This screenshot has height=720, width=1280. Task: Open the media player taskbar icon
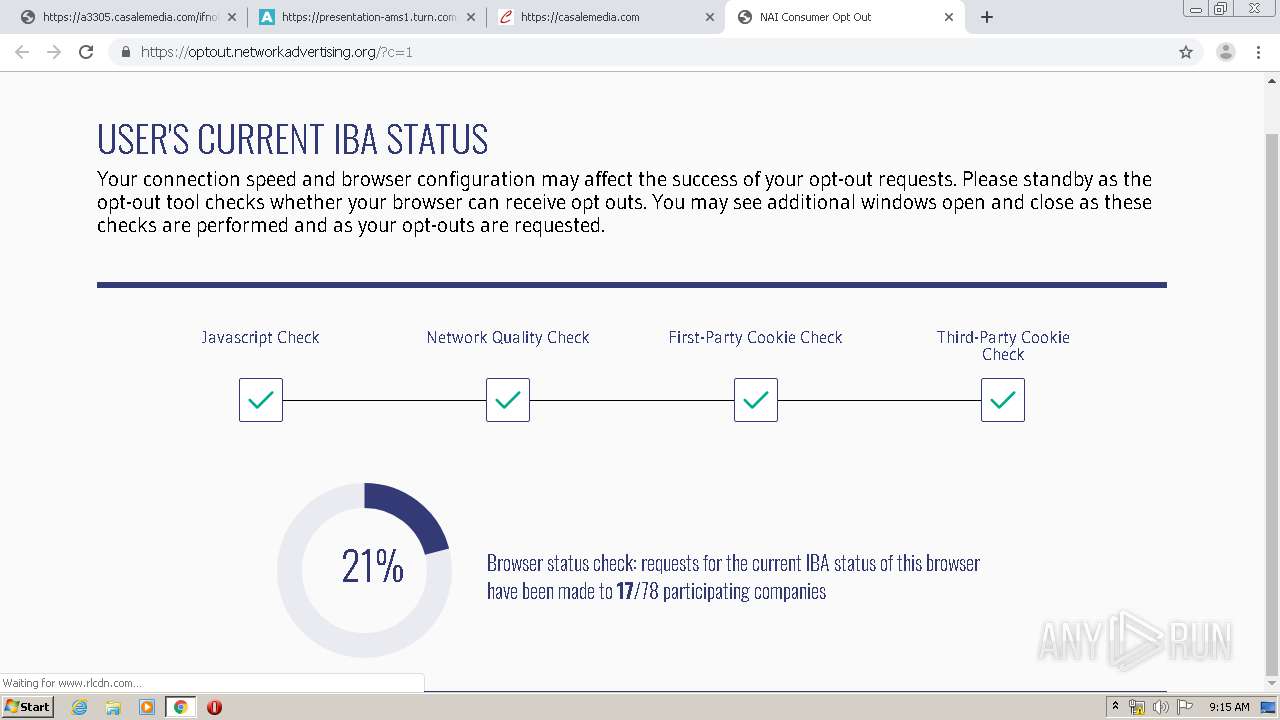[147, 707]
